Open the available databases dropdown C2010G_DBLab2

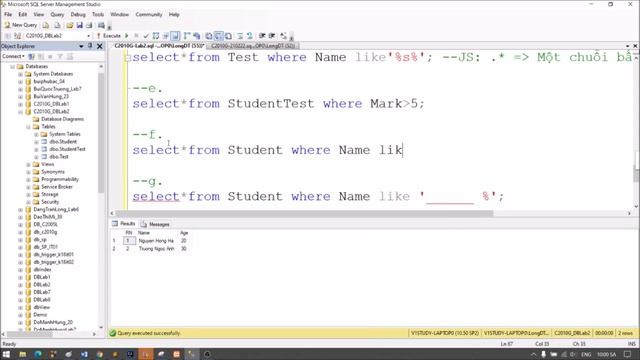click(57, 36)
